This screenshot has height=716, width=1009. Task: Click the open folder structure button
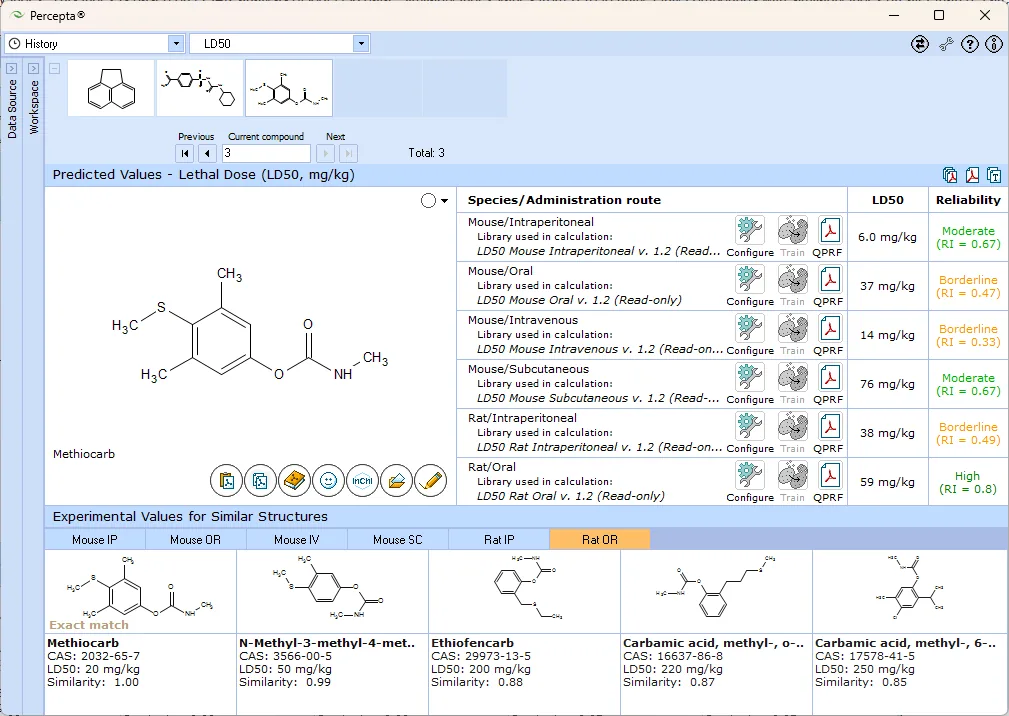[396, 481]
